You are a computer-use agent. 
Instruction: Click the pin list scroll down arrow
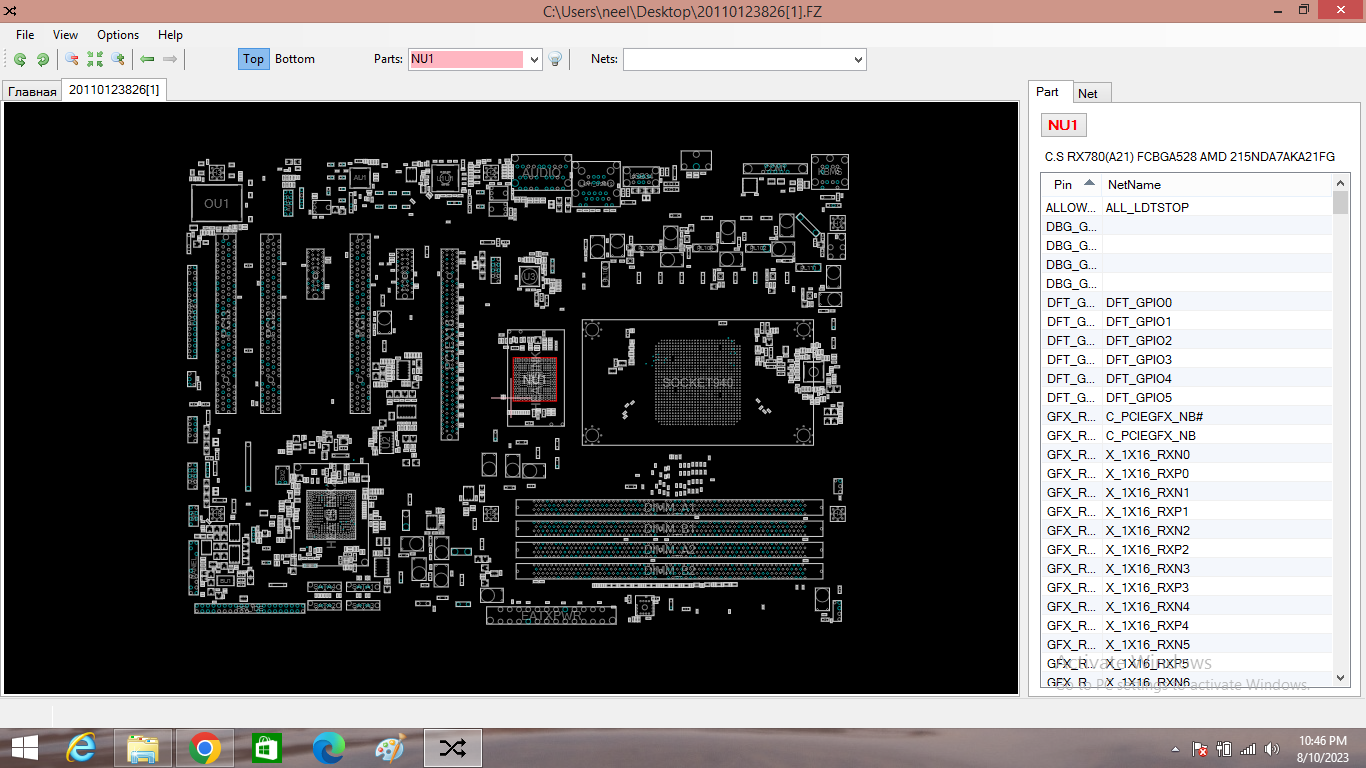point(1341,678)
